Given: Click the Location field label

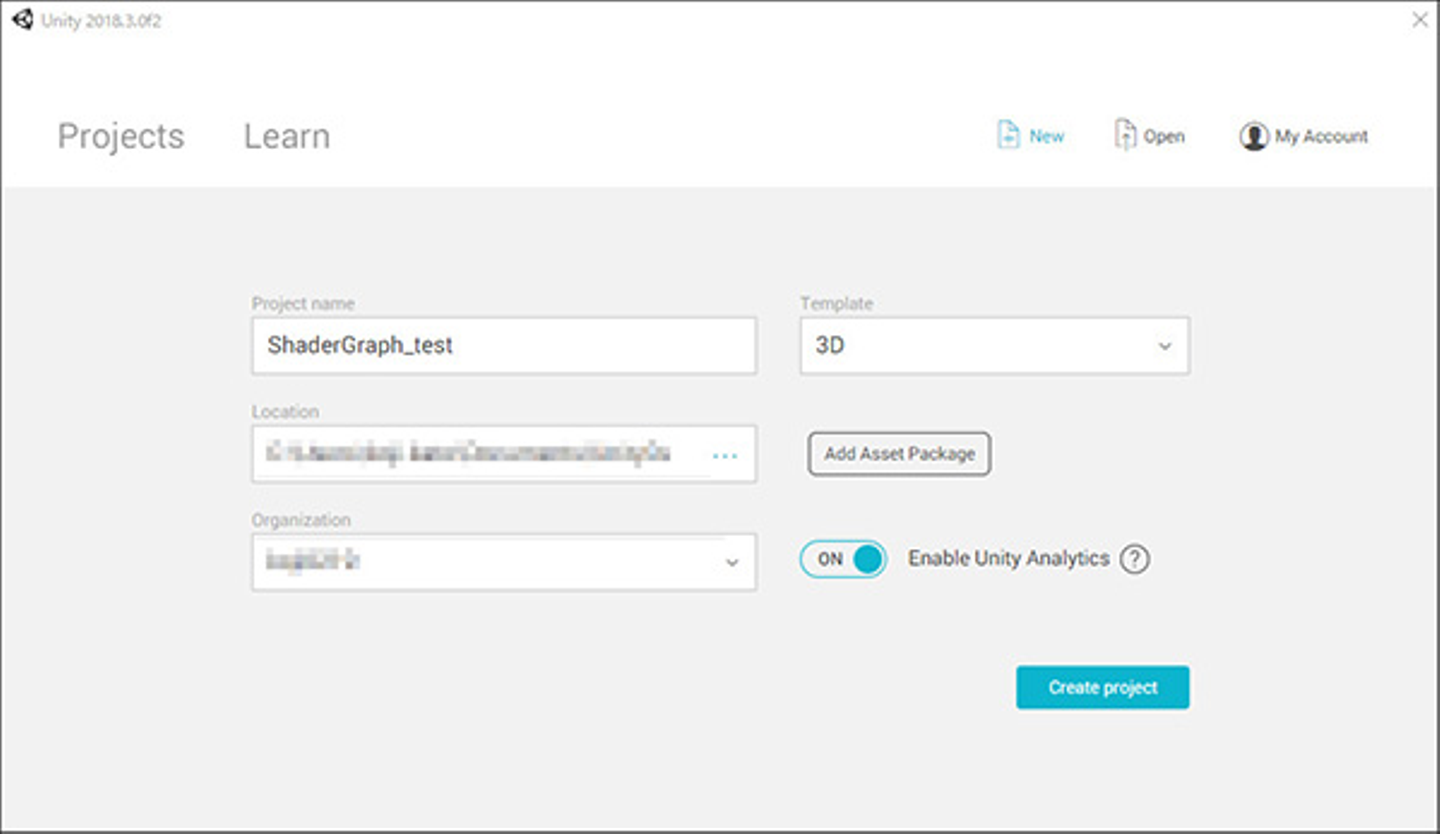Looking at the screenshot, I should coord(285,412).
